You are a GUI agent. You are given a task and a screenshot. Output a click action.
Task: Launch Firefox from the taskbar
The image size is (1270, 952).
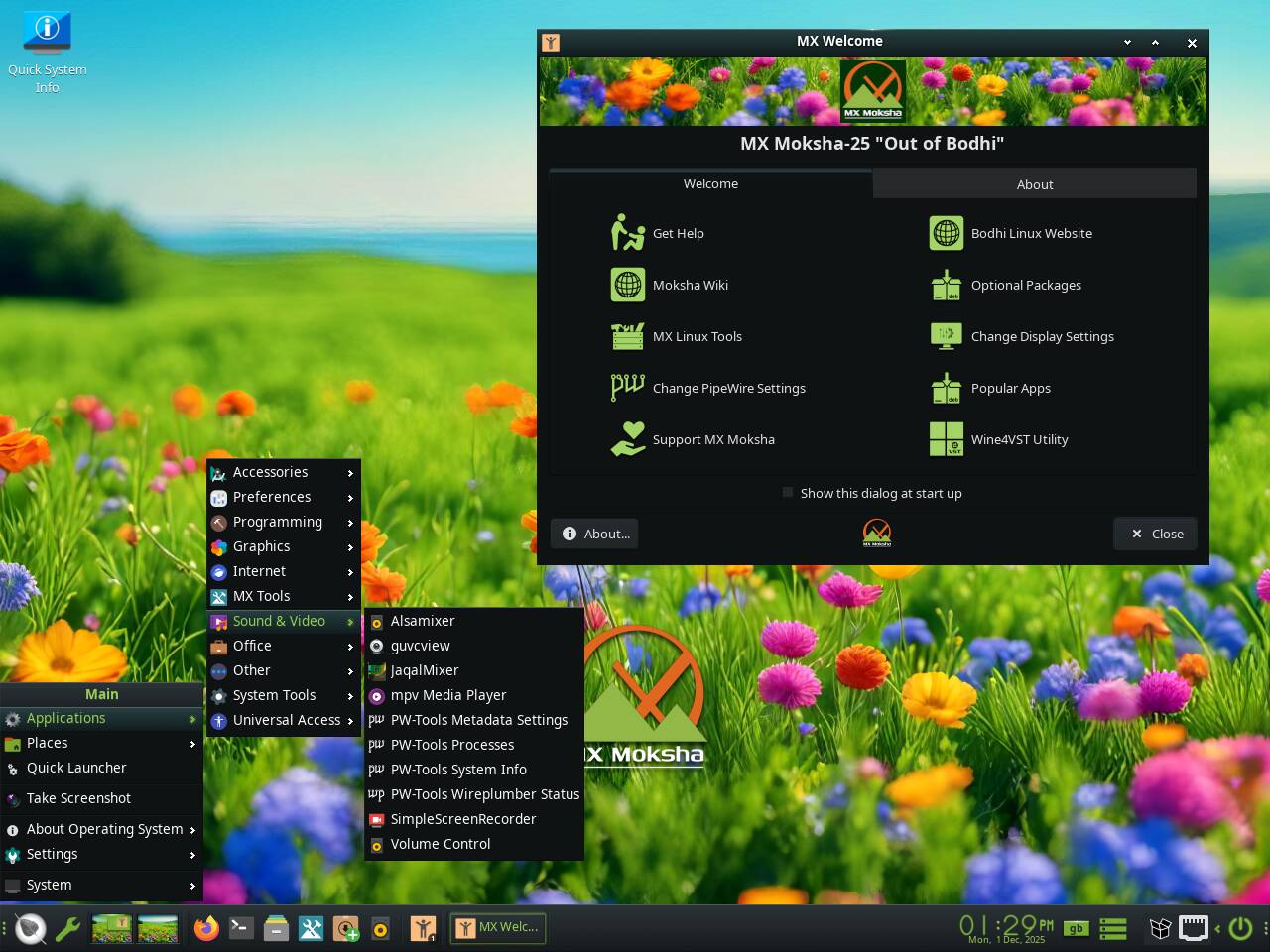point(206,928)
